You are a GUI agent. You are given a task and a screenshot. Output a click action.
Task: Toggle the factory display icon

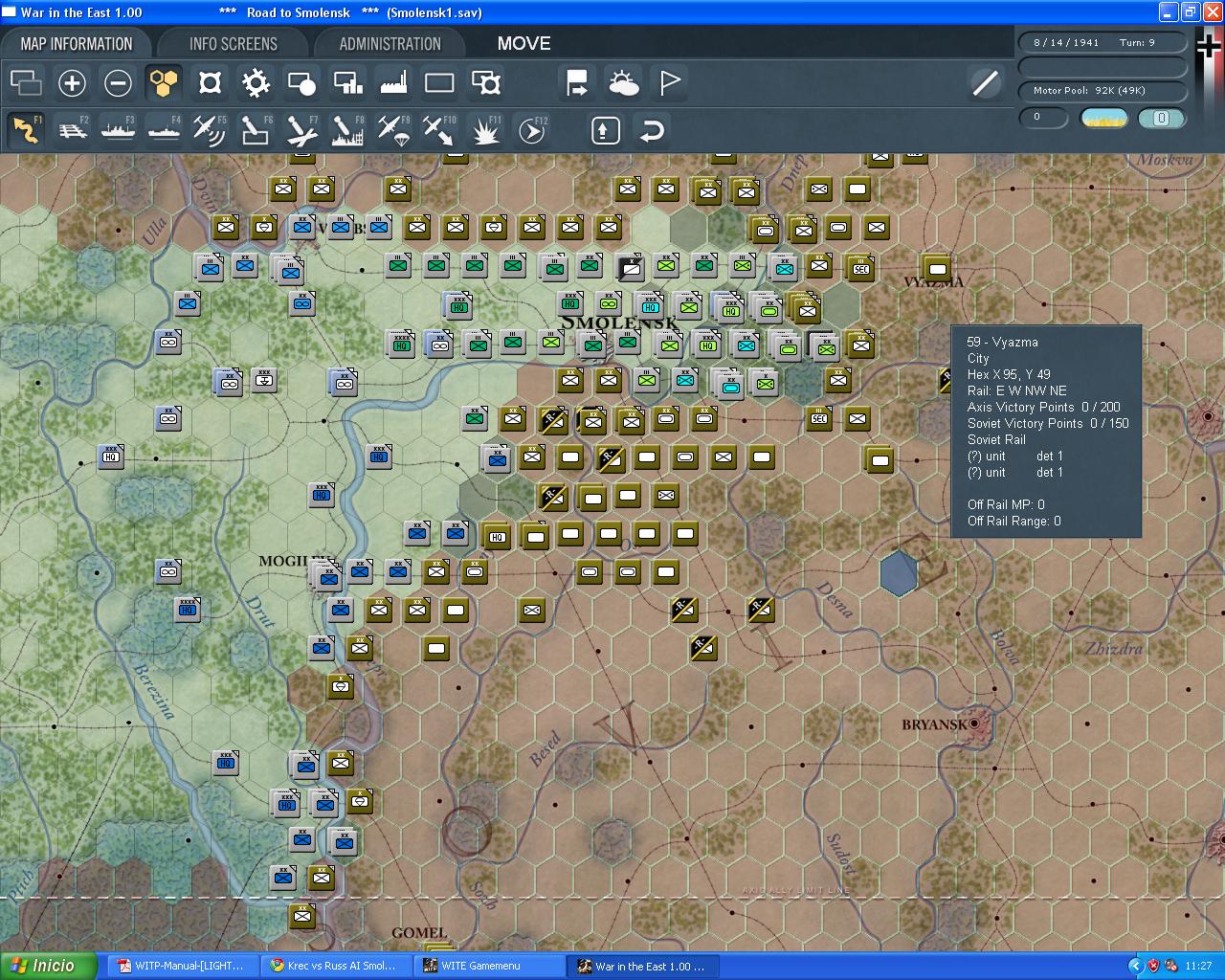[x=393, y=83]
